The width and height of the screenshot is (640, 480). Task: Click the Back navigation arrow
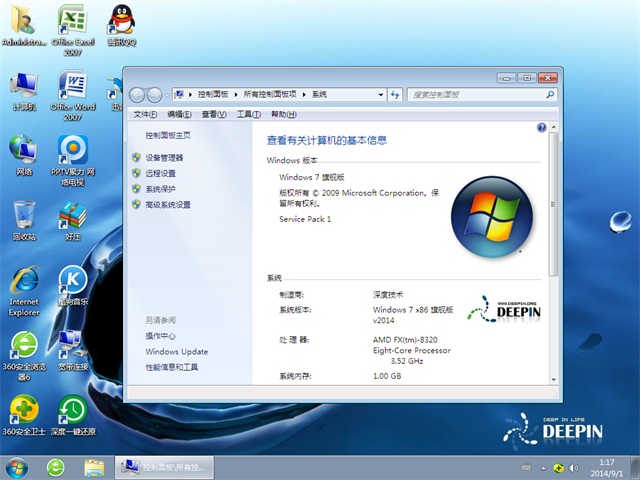coord(137,95)
